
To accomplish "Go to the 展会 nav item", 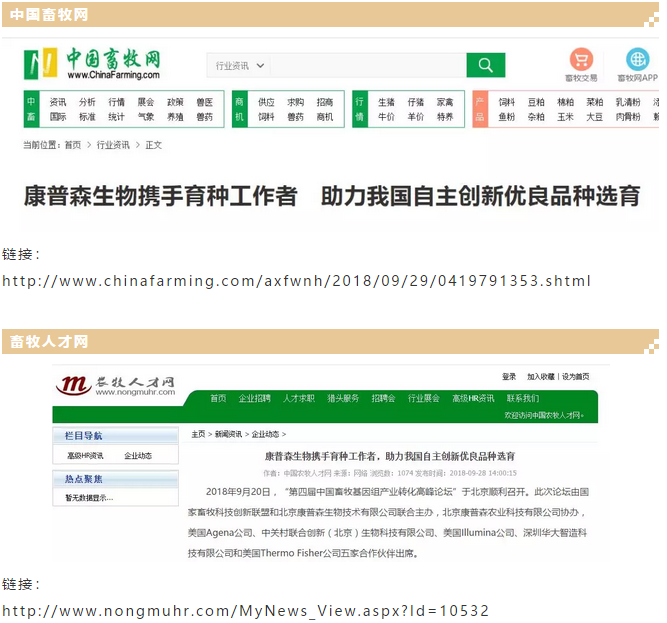I will pos(146,102).
